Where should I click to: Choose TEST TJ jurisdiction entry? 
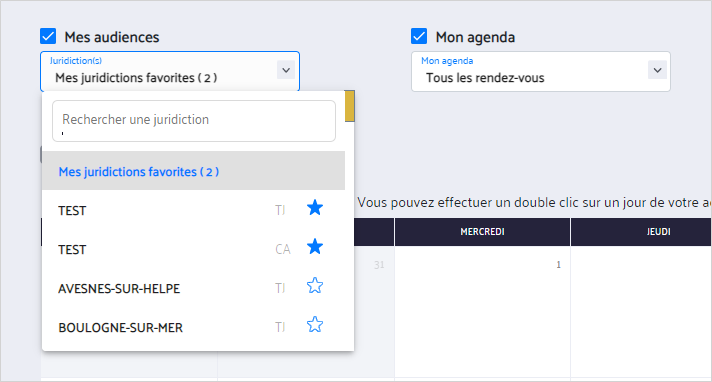193,210
